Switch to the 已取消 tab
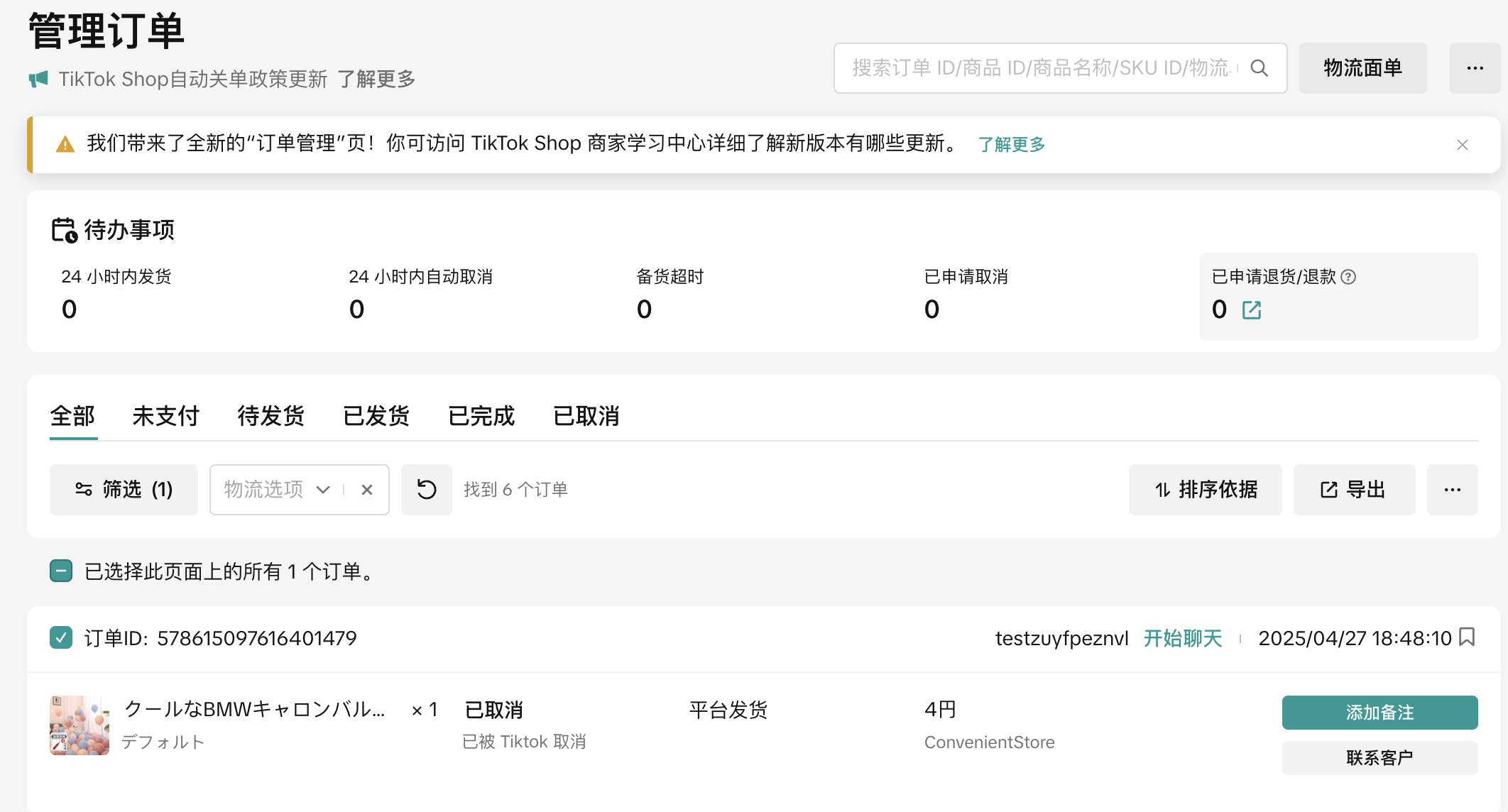The image size is (1508, 812). pos(586,416)
